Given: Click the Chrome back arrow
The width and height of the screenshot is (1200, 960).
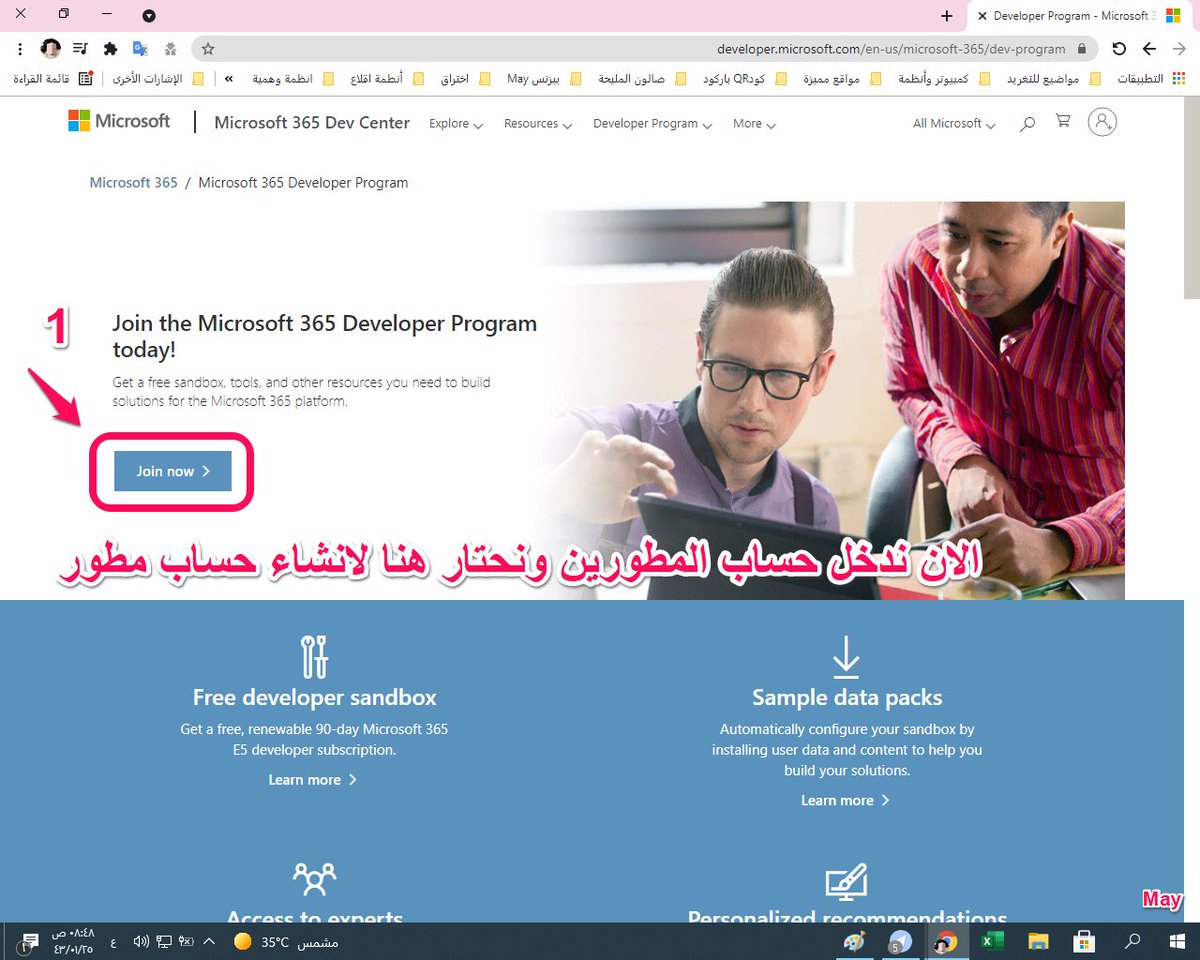Looking at the screenshot, I should click(1149, 48).
